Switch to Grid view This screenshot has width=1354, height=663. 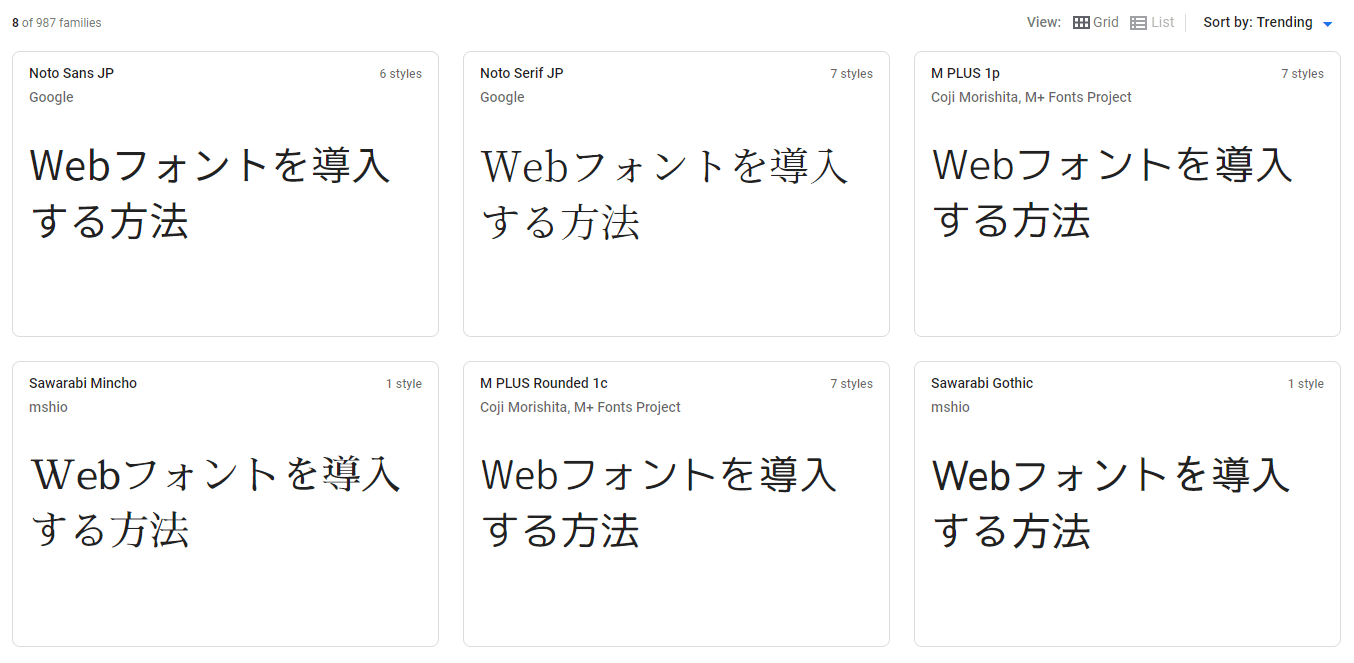1096,22
